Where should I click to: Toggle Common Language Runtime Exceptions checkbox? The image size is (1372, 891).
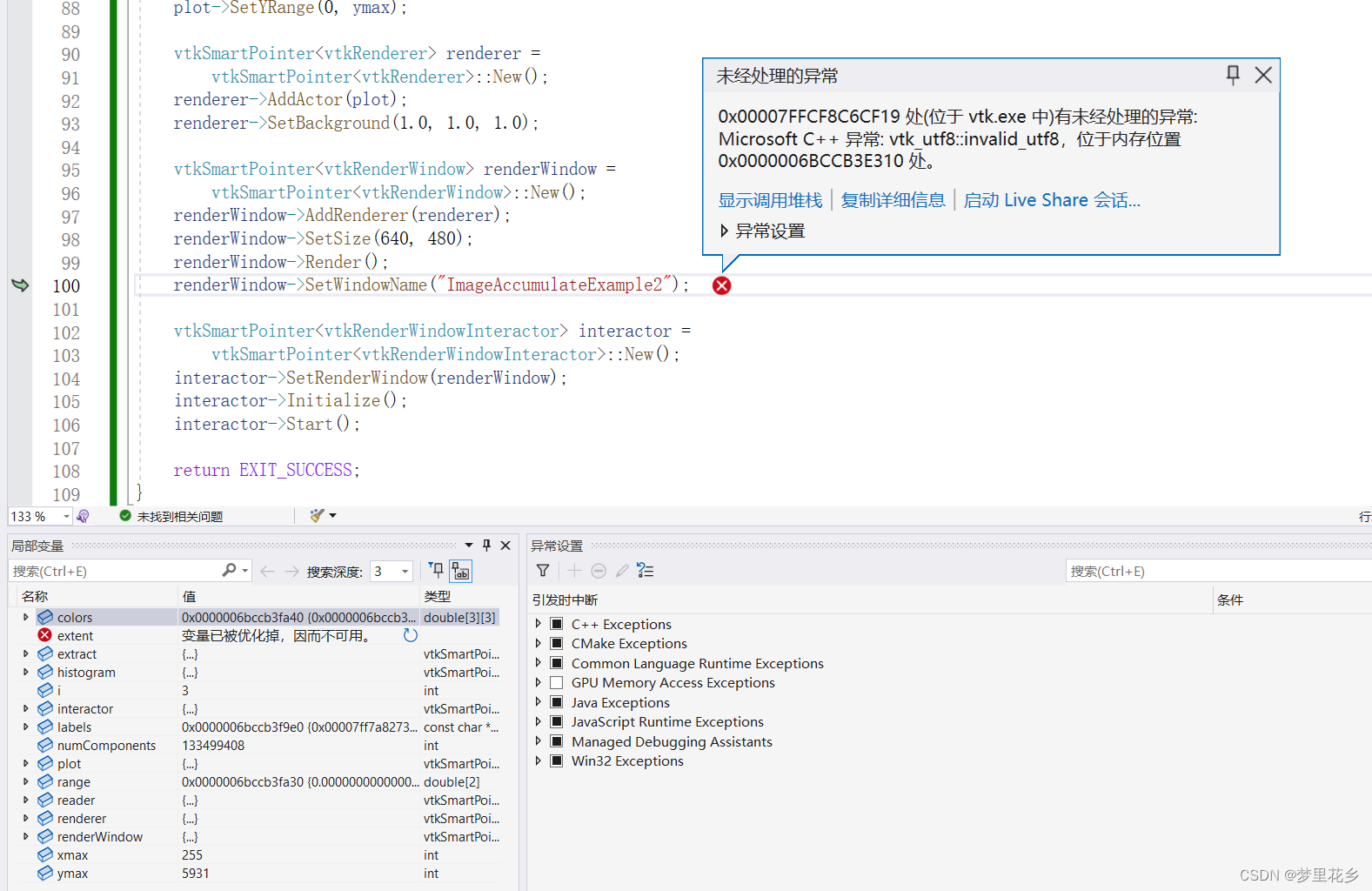[x=557, y=663]
